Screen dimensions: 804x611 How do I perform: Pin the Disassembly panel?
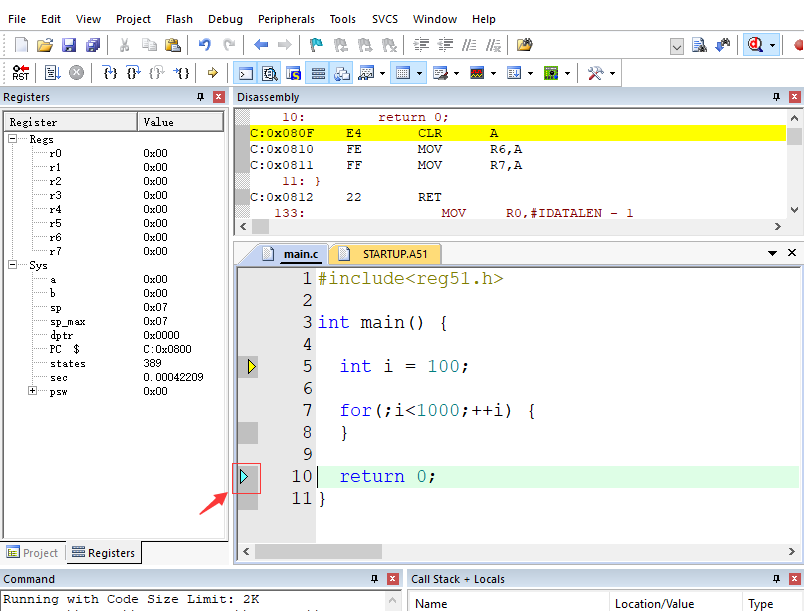click(x=776, y=97)
